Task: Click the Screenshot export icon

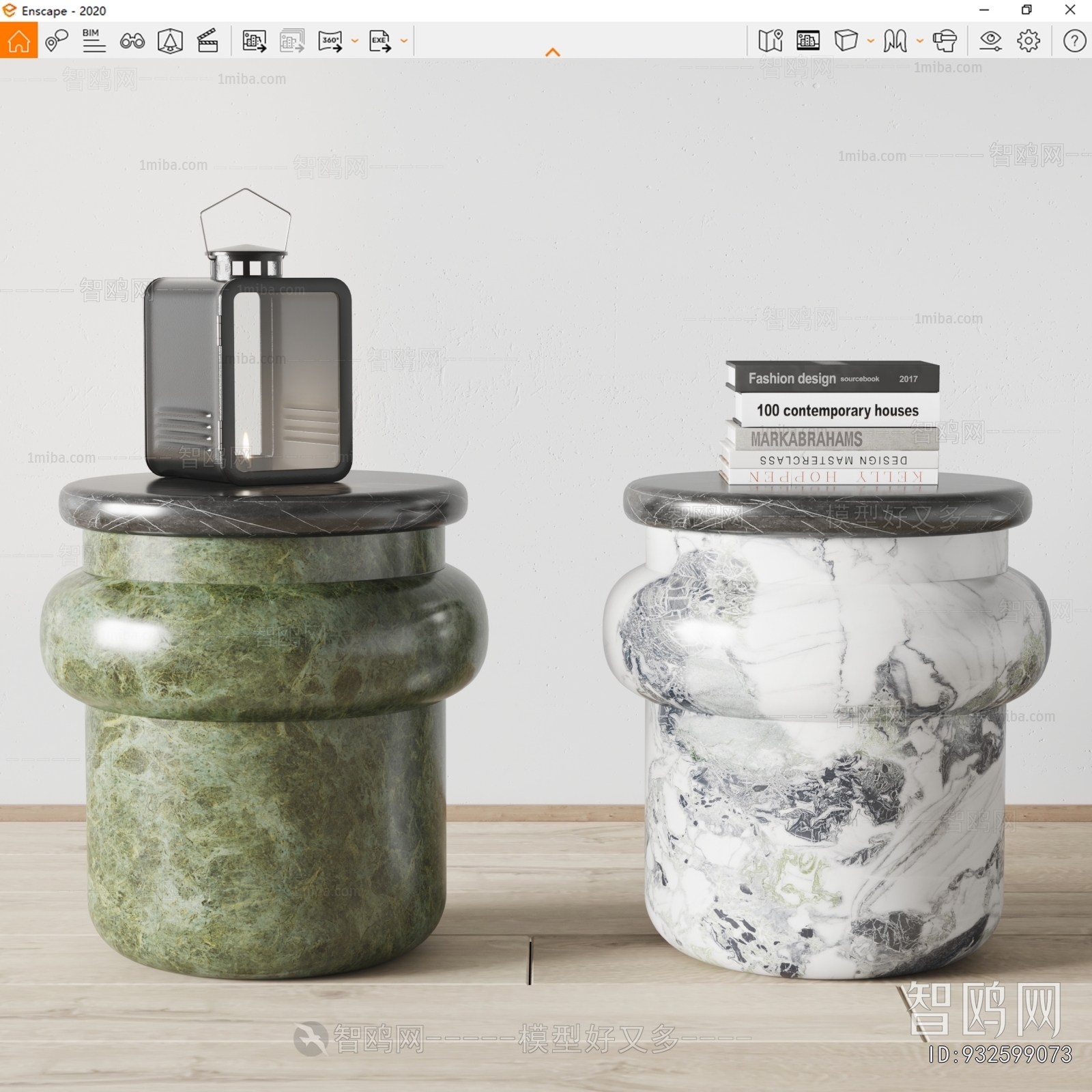Action: [254, 41]
